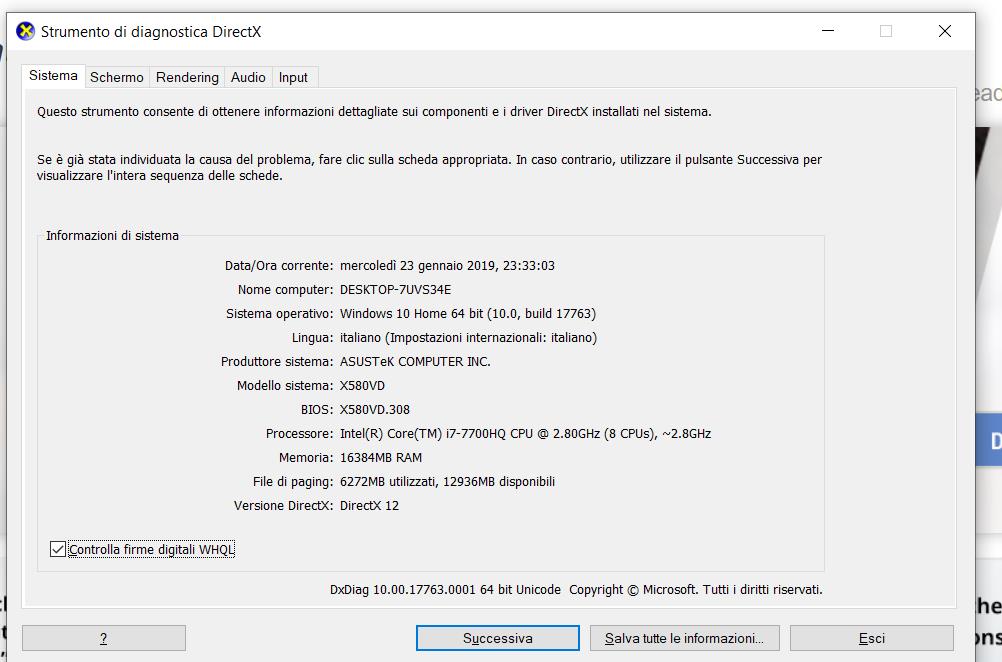Select BIOS value X580VD.308

pos(374,410)
